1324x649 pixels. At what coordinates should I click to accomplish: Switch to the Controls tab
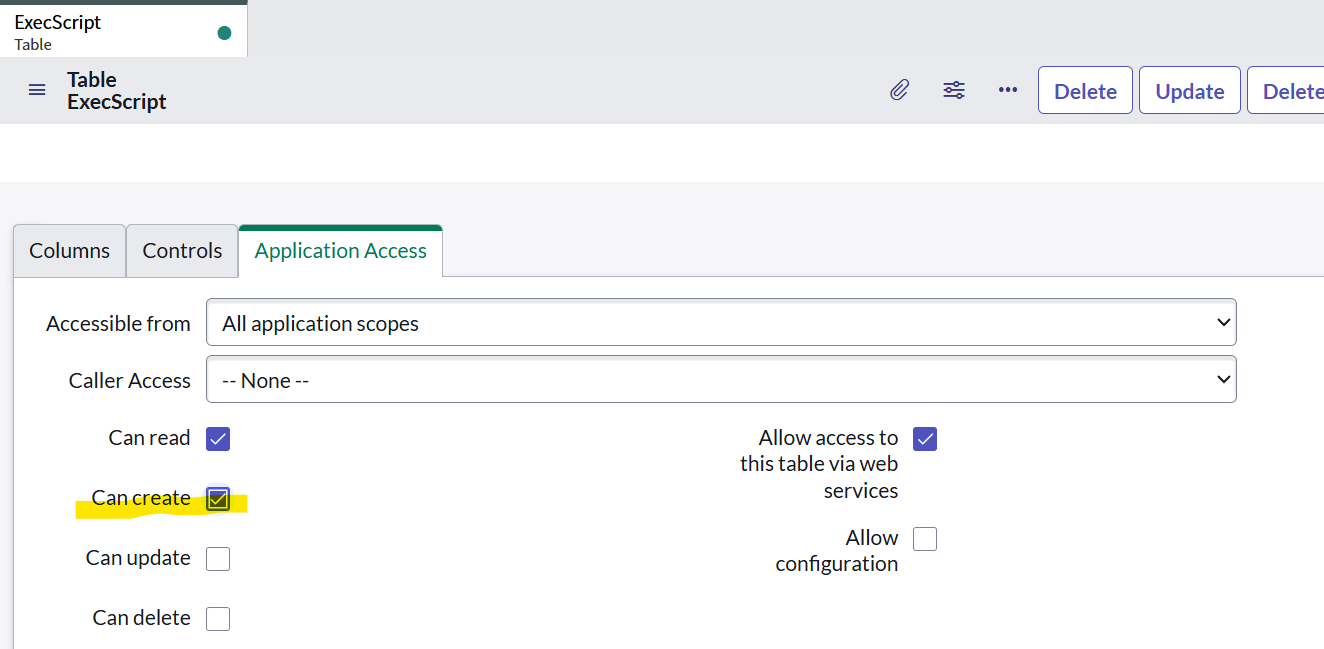coord(182,251)
